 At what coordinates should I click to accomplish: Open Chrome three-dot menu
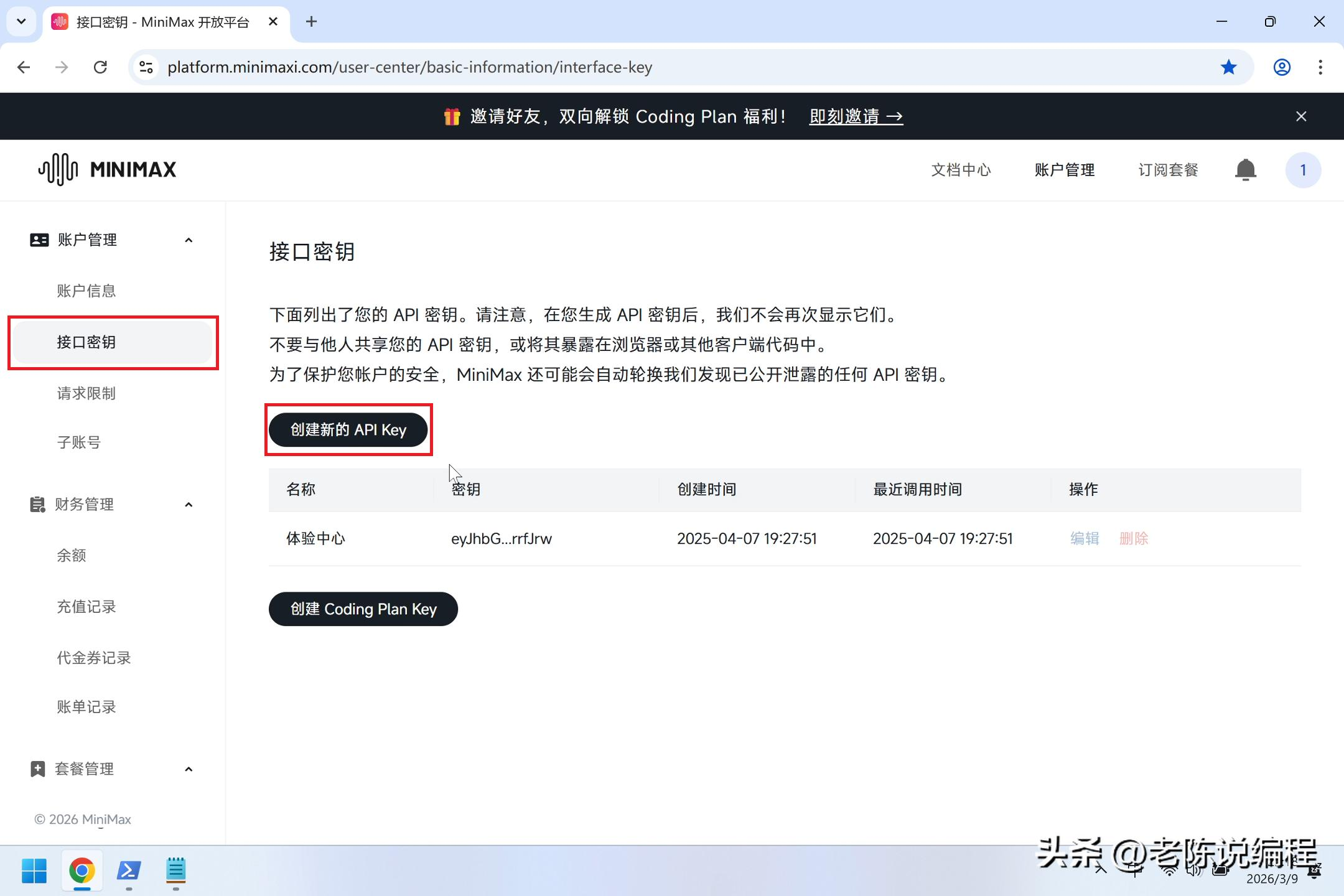(1320, 67)
